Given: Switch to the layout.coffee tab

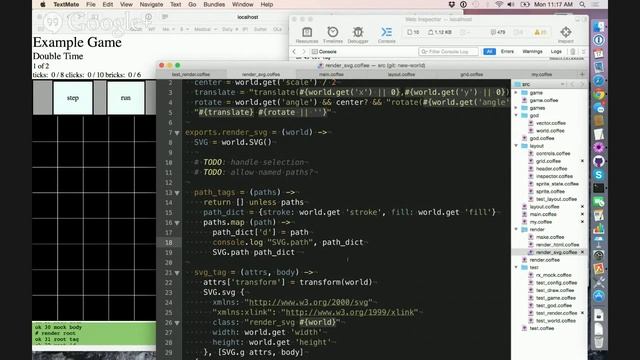Looking at the screenshot, I should (401, 74).
